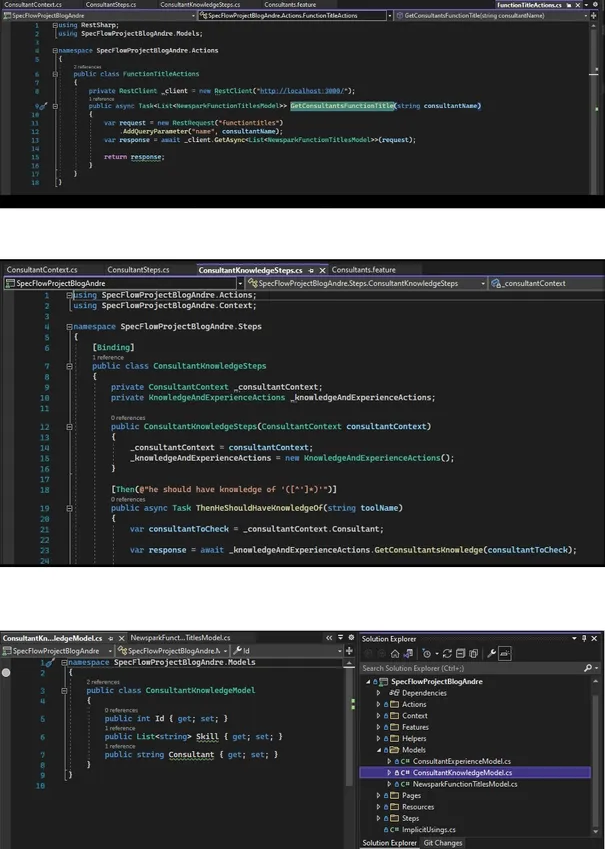Click the split editor plus icon

349,651
